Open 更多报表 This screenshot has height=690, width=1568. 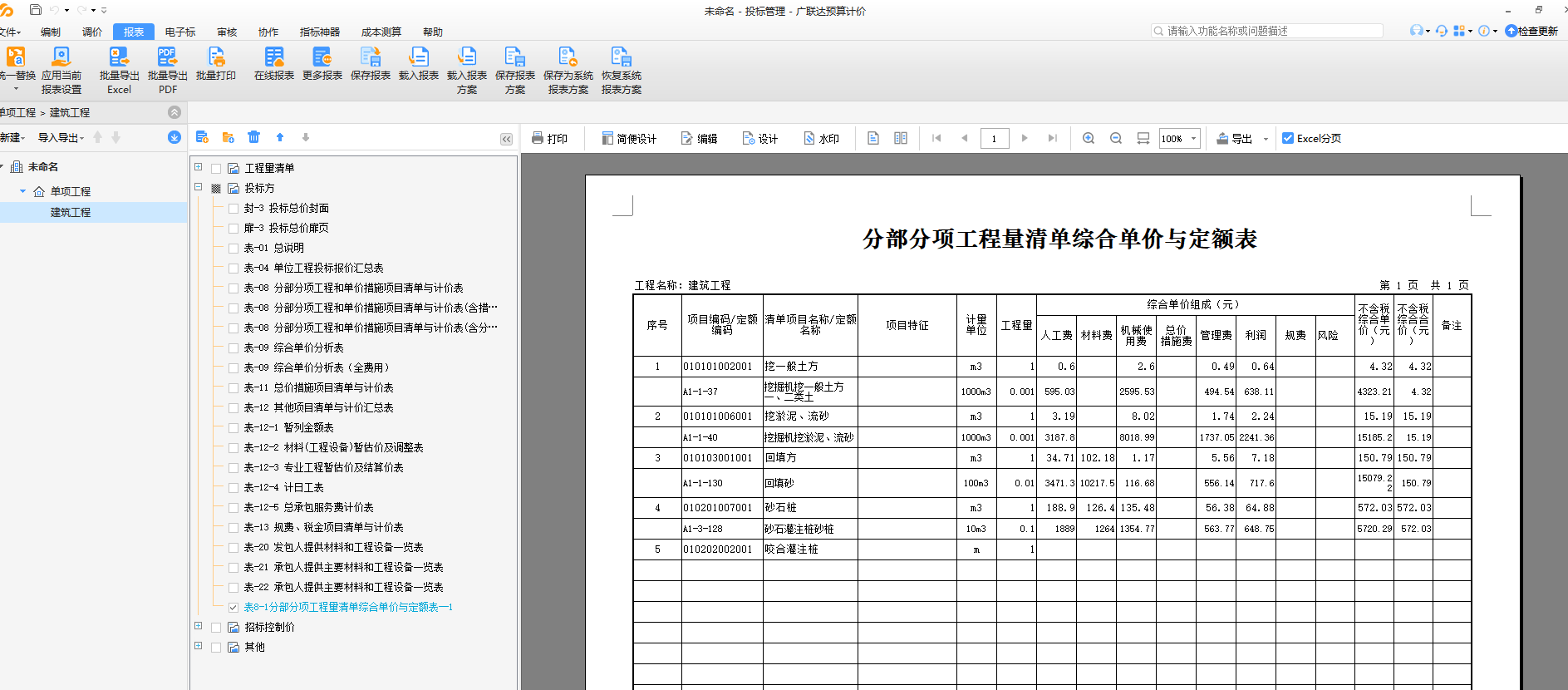[x=322, y=64]
